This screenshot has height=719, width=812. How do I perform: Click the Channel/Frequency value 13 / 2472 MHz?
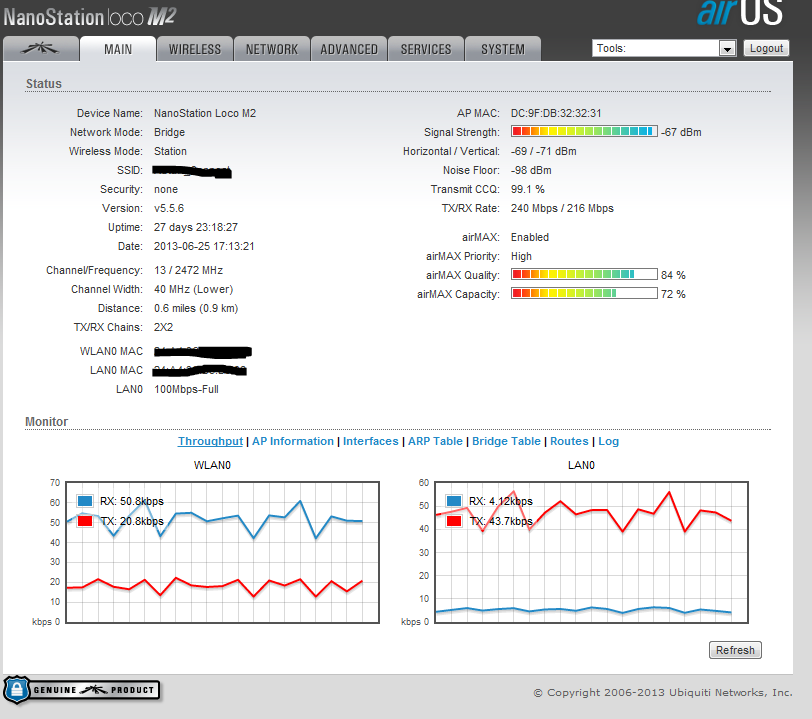click(x=188, y=270)
